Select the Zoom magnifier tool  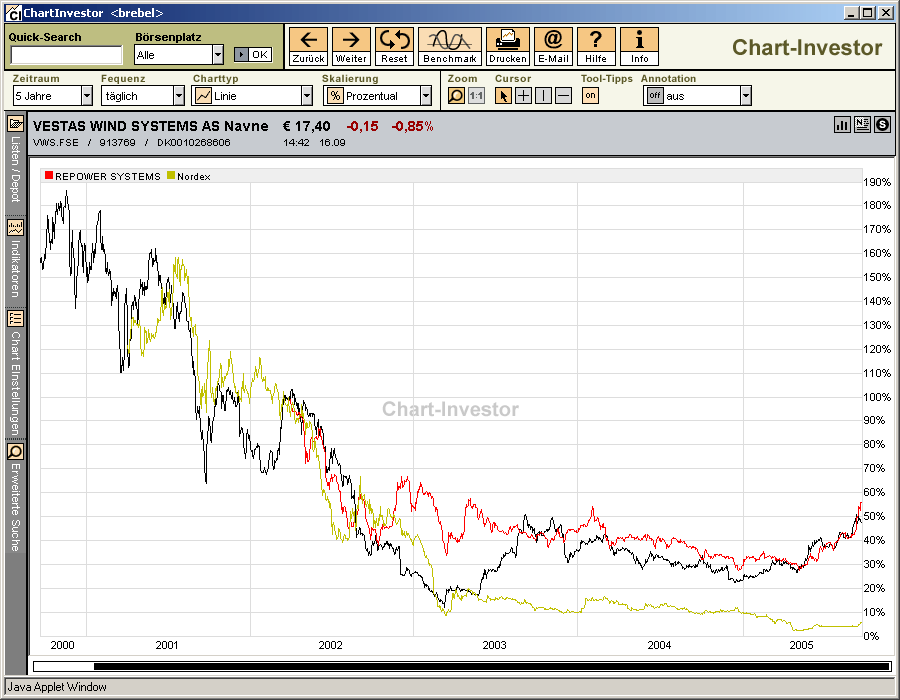click(x=456, y=96)
